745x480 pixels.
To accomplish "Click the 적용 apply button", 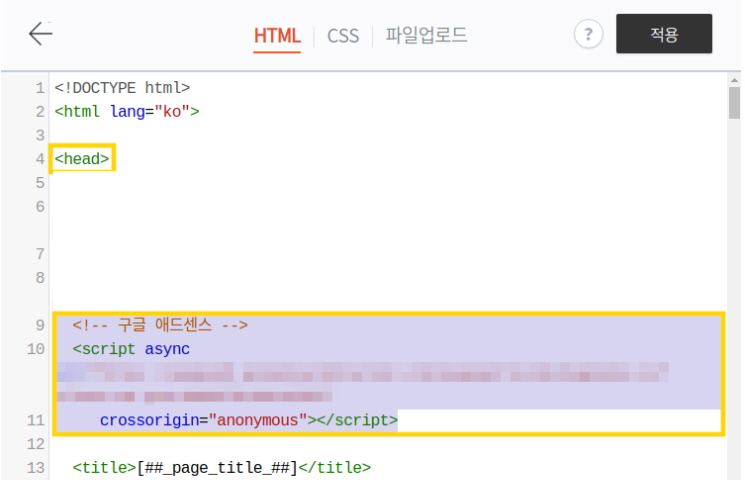I will point(664,34).
